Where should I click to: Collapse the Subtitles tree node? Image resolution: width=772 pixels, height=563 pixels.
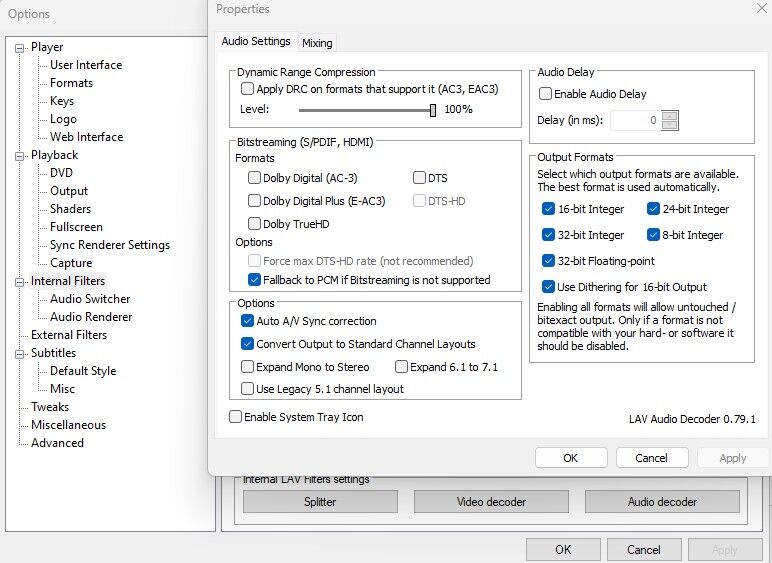[x=19, y=354]
